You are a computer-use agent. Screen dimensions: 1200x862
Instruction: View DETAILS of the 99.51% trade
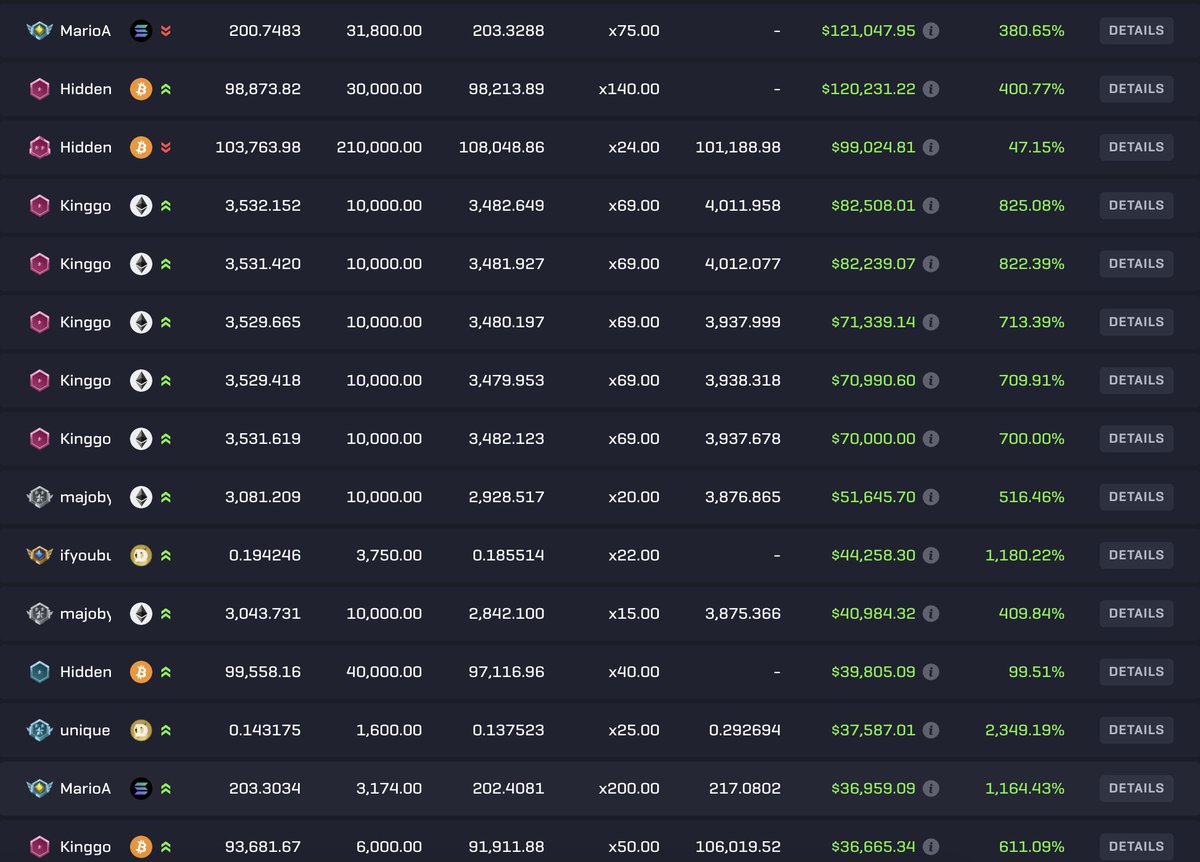coord(1136,672)
